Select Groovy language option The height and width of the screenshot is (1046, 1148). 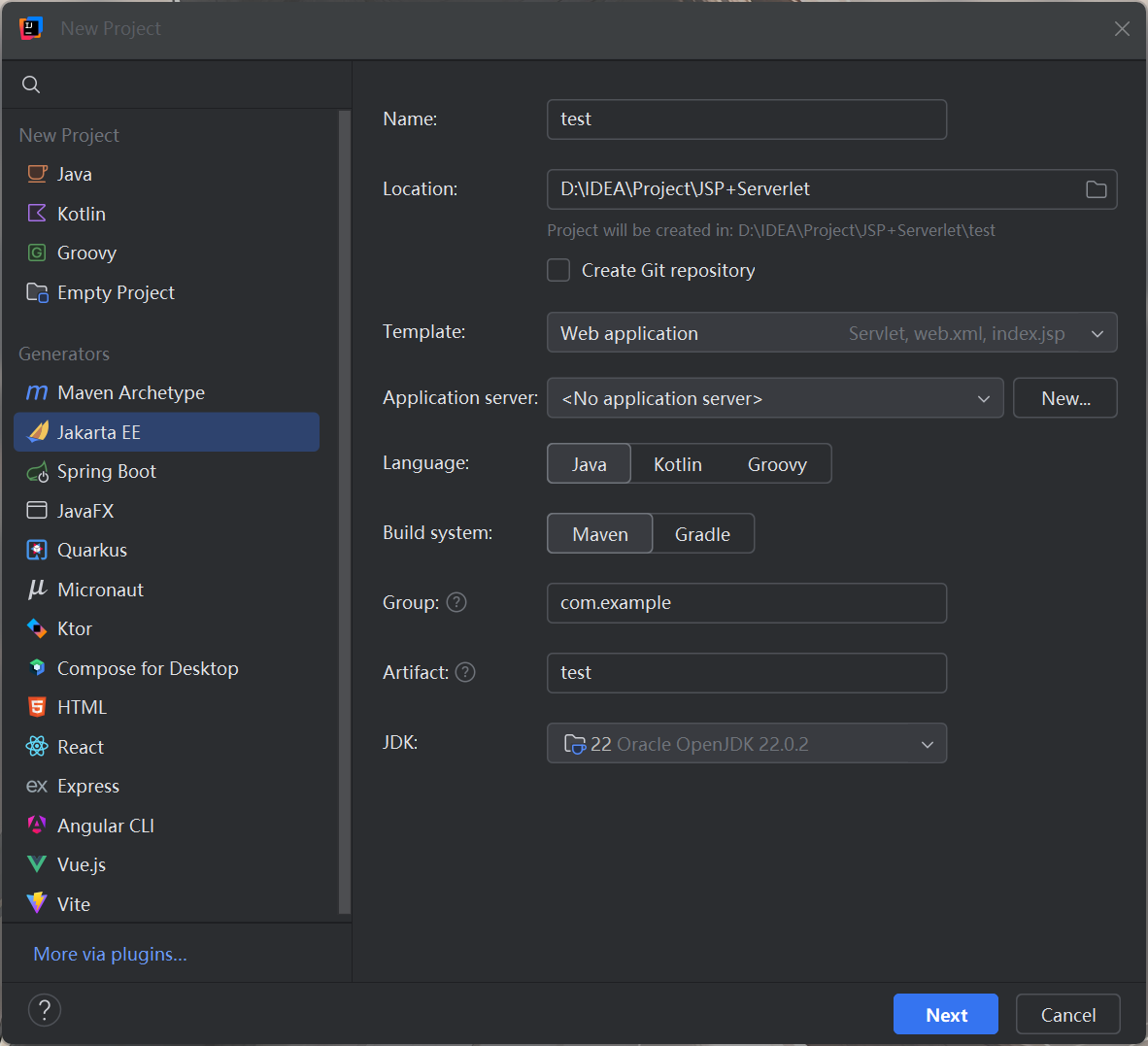pyautogui.click(x=777, y=464)
